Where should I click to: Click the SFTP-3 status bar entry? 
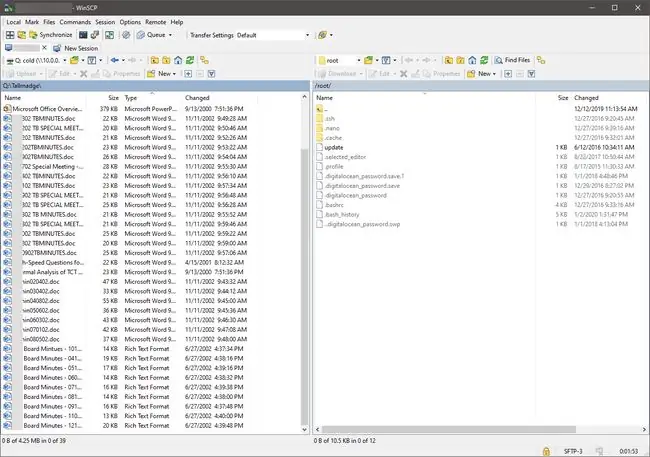[x=573, y=451]
